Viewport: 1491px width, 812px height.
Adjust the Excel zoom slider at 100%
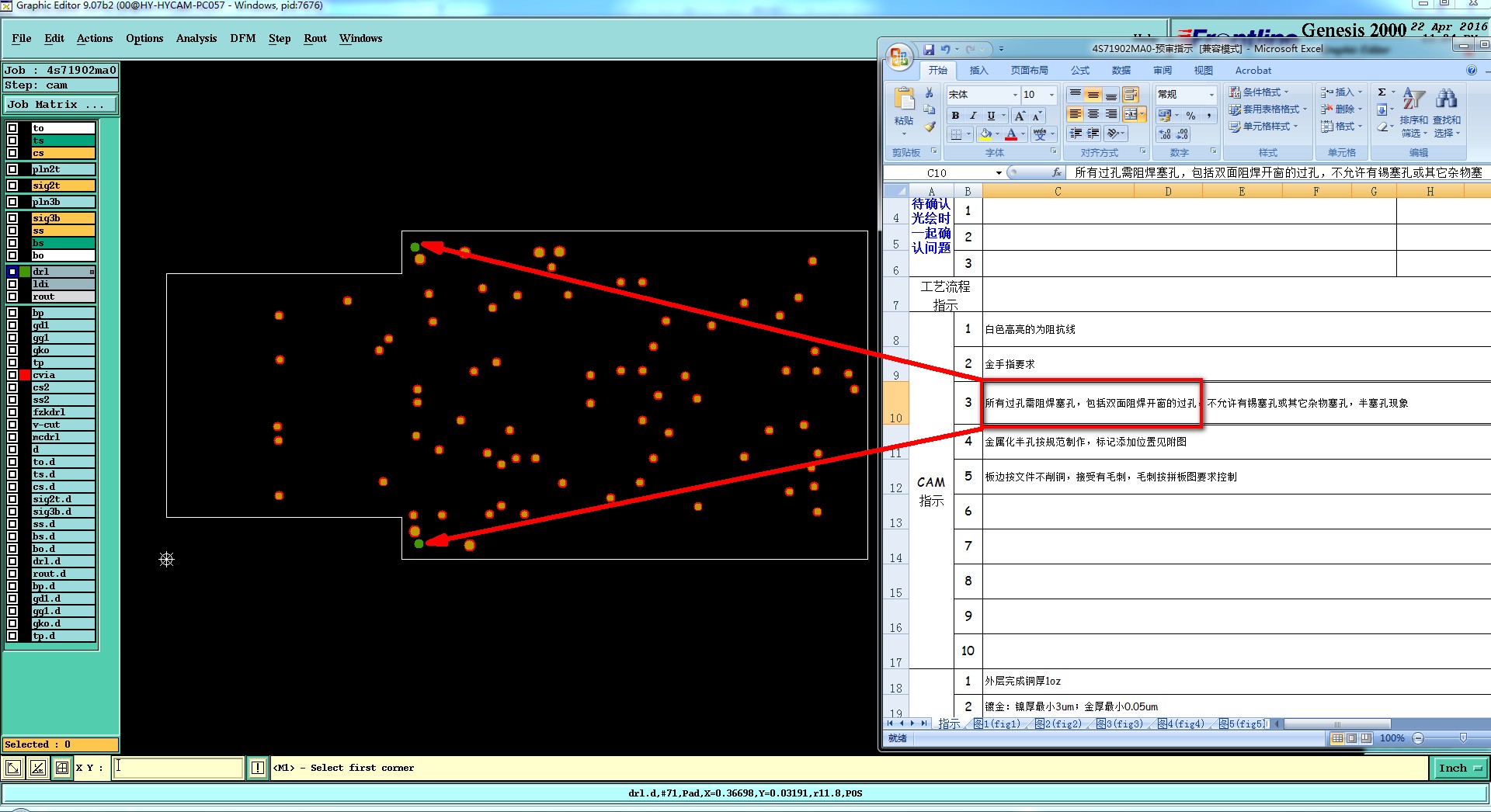click(1462, 737)
